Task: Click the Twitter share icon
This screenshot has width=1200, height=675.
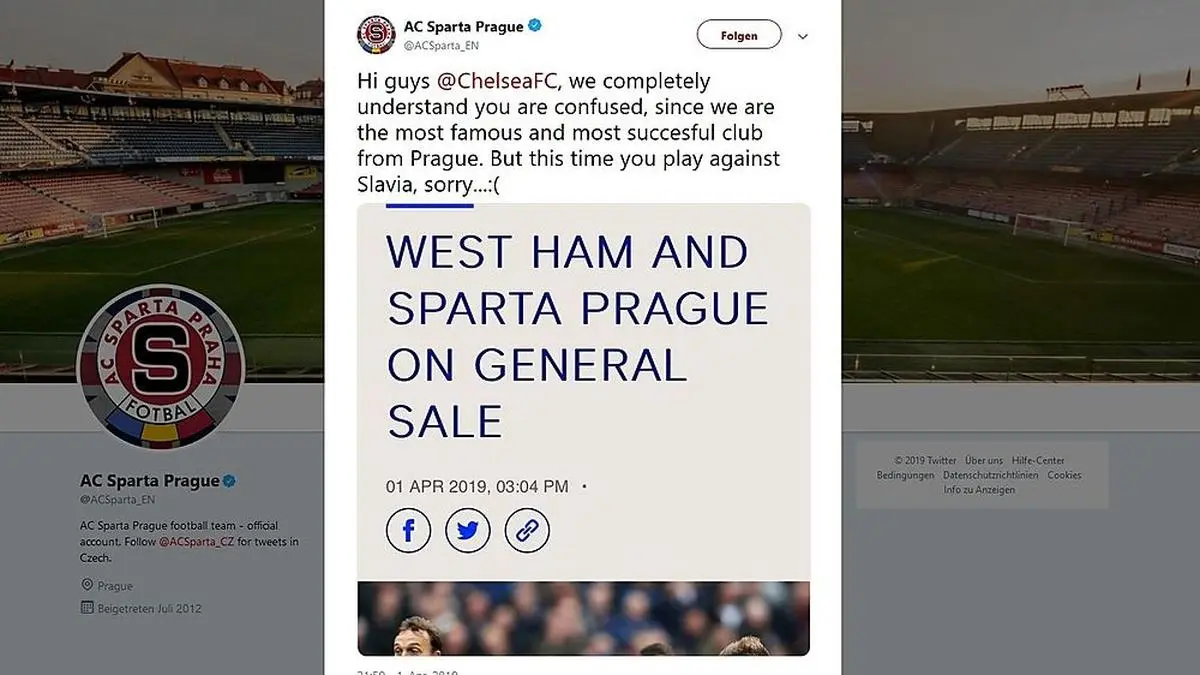Action: click(467, 530)
